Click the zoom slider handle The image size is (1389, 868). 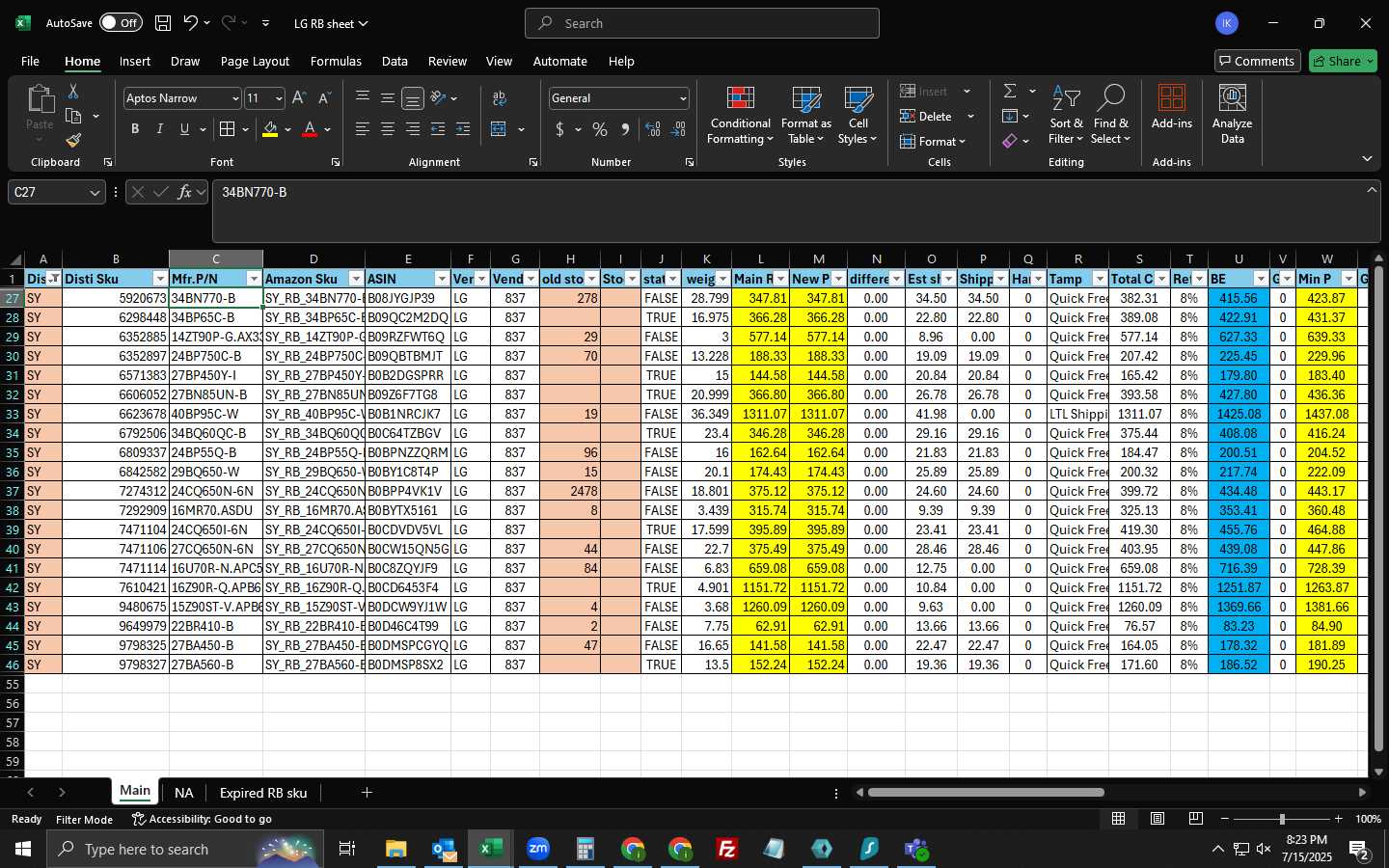click(1282, 819)
